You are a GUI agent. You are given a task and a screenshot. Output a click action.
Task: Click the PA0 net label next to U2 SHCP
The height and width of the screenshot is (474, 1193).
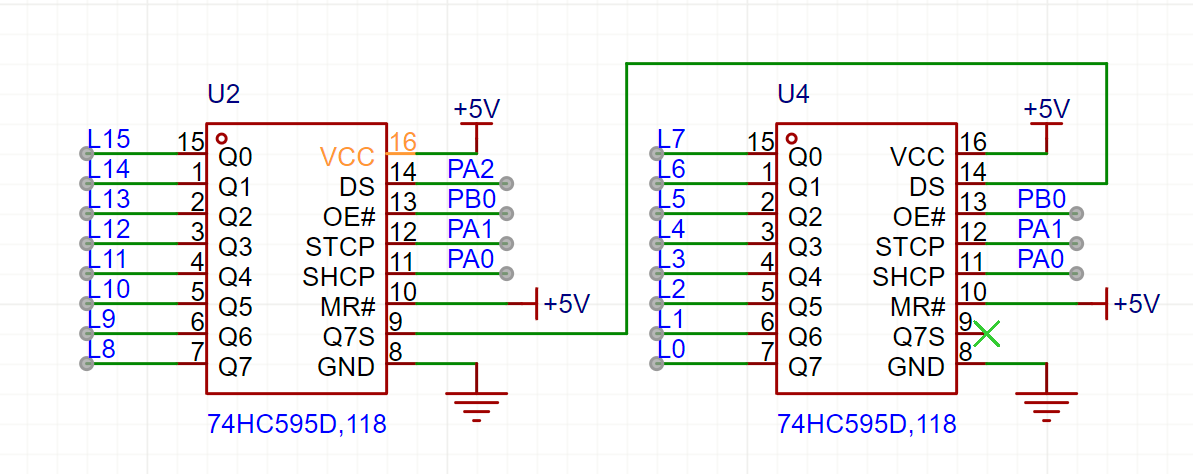point(470,260)
